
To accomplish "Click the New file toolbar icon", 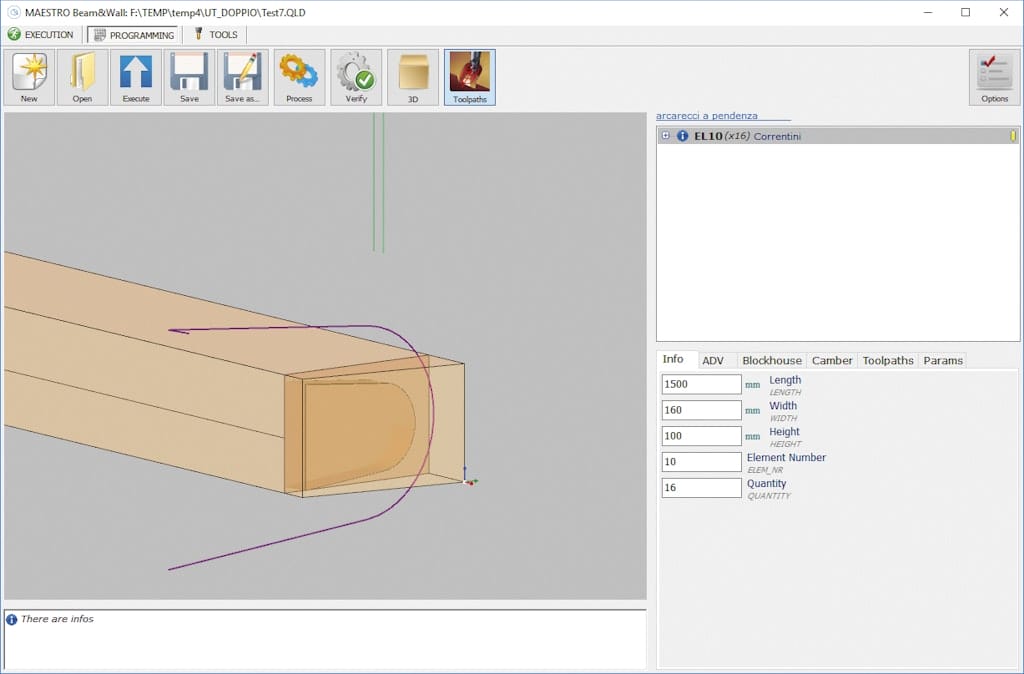I will pos(29,77).
